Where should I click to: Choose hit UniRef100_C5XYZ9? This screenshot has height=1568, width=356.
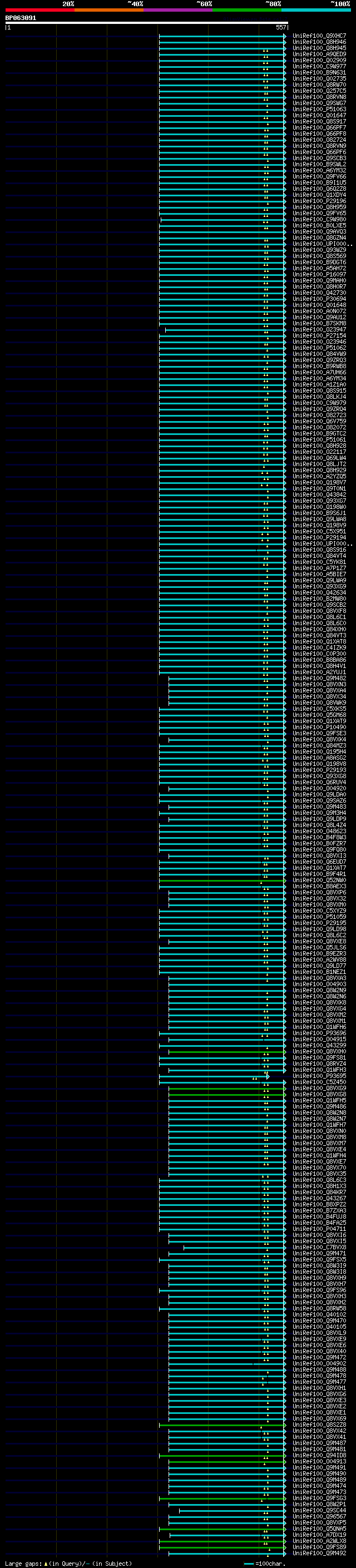tap(319, 911)
